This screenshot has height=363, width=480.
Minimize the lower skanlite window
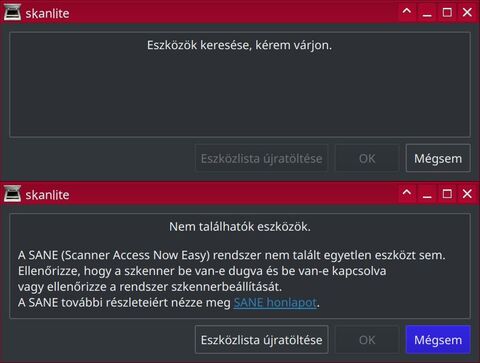(x=427, y=194)
